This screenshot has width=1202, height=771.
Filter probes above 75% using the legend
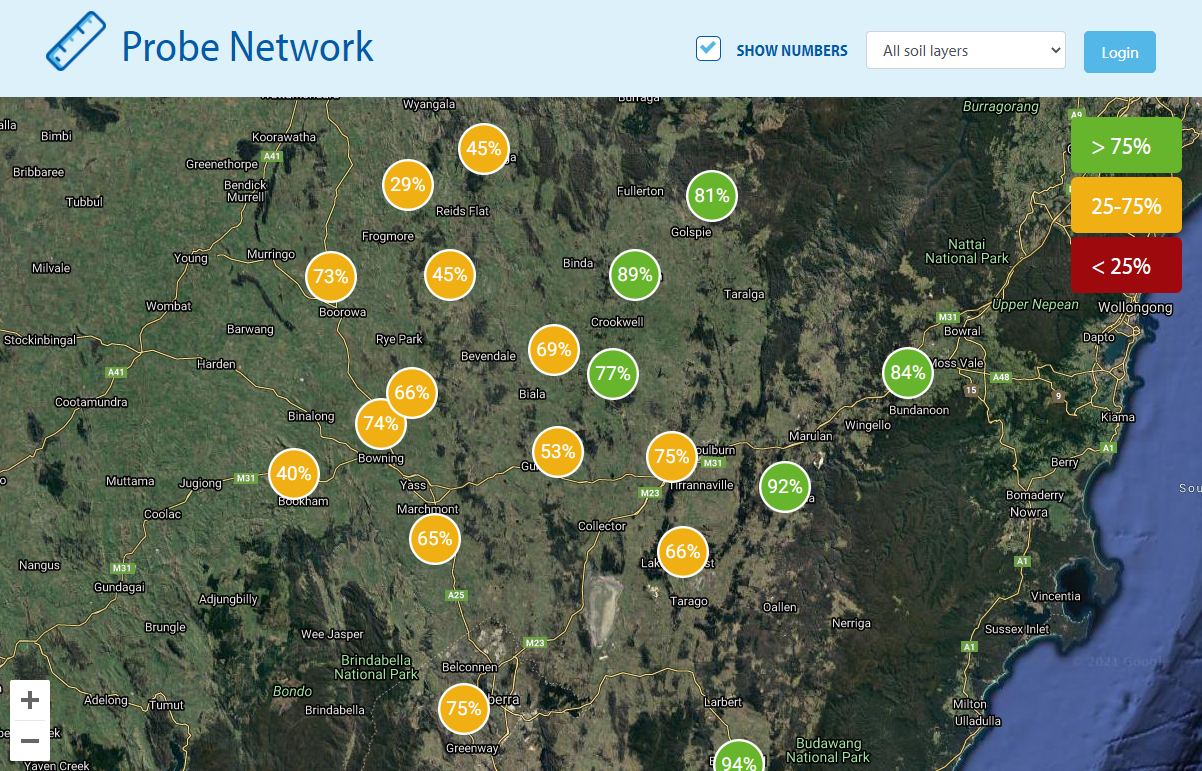(x=1126, y=145)
